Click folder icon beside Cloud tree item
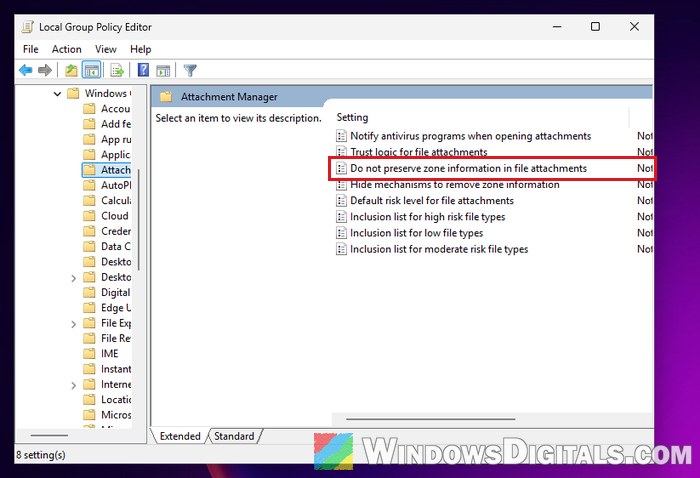 [89, 216]
